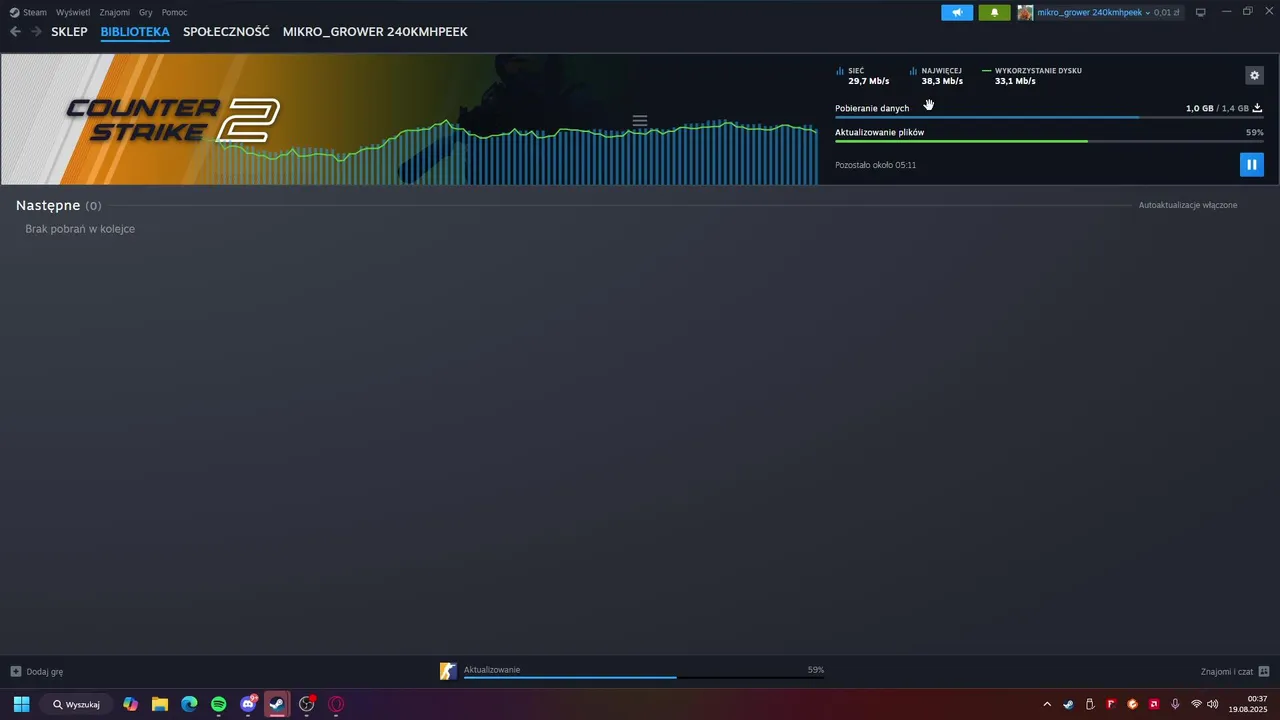
Task: Open Spotify from the taskbar
Action: pyautogui.click(x=219, y=704)
